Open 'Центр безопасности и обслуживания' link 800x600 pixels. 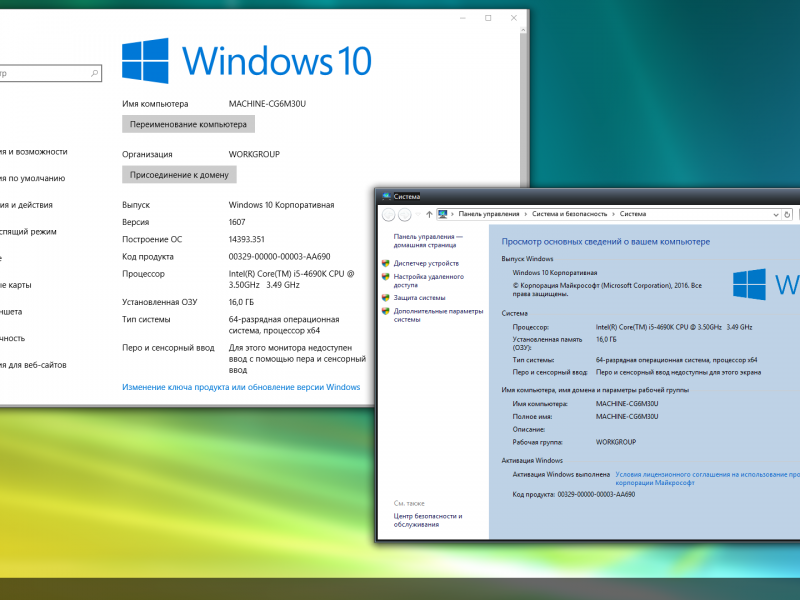[x=428, y=520]
